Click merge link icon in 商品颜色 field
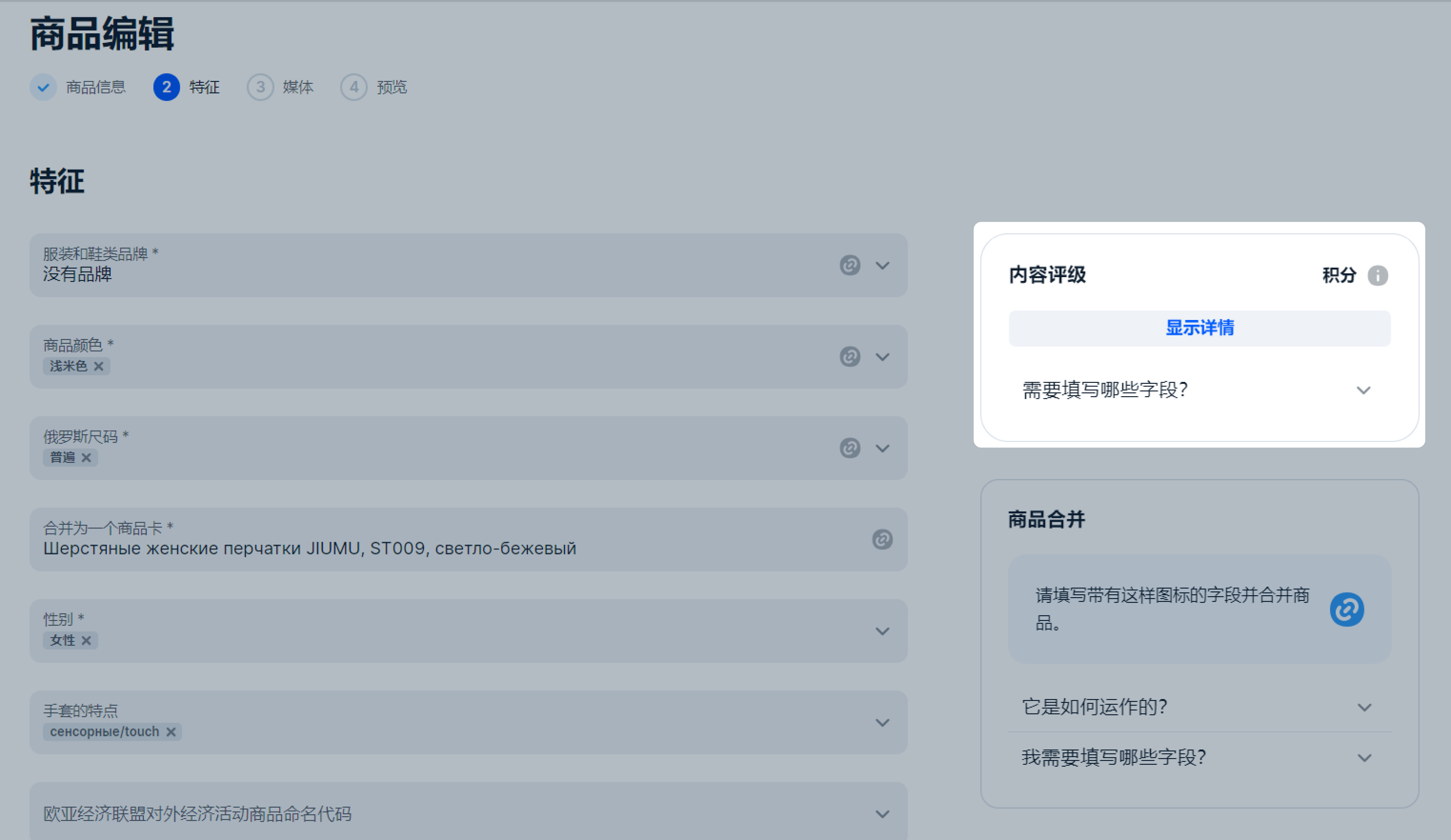The image size is (1451, 840). 850,357
